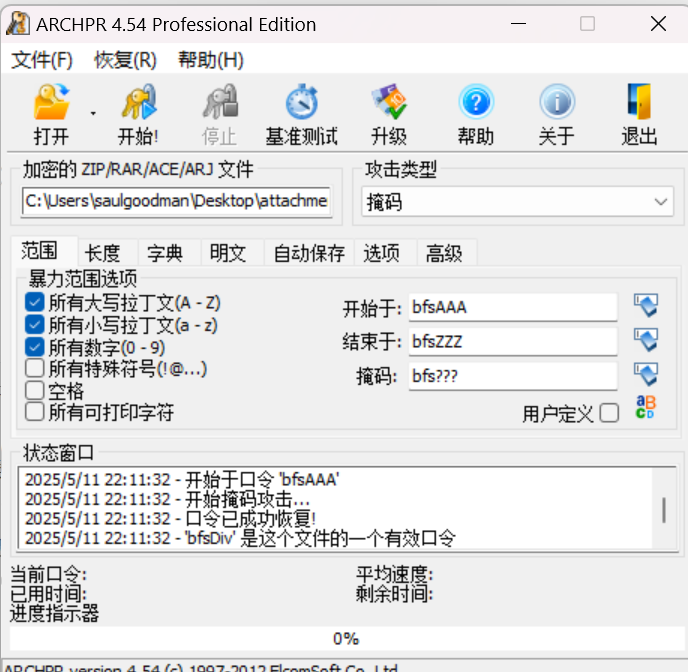Open the custom charset aBcD icon
The width and height of the screenshot is (688, 672).
tap(645, 407)
